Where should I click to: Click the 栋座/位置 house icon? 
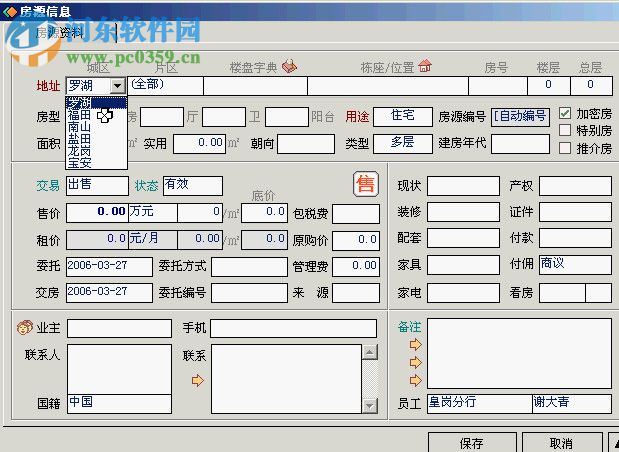pyautogui.click(x=425, y=66)
